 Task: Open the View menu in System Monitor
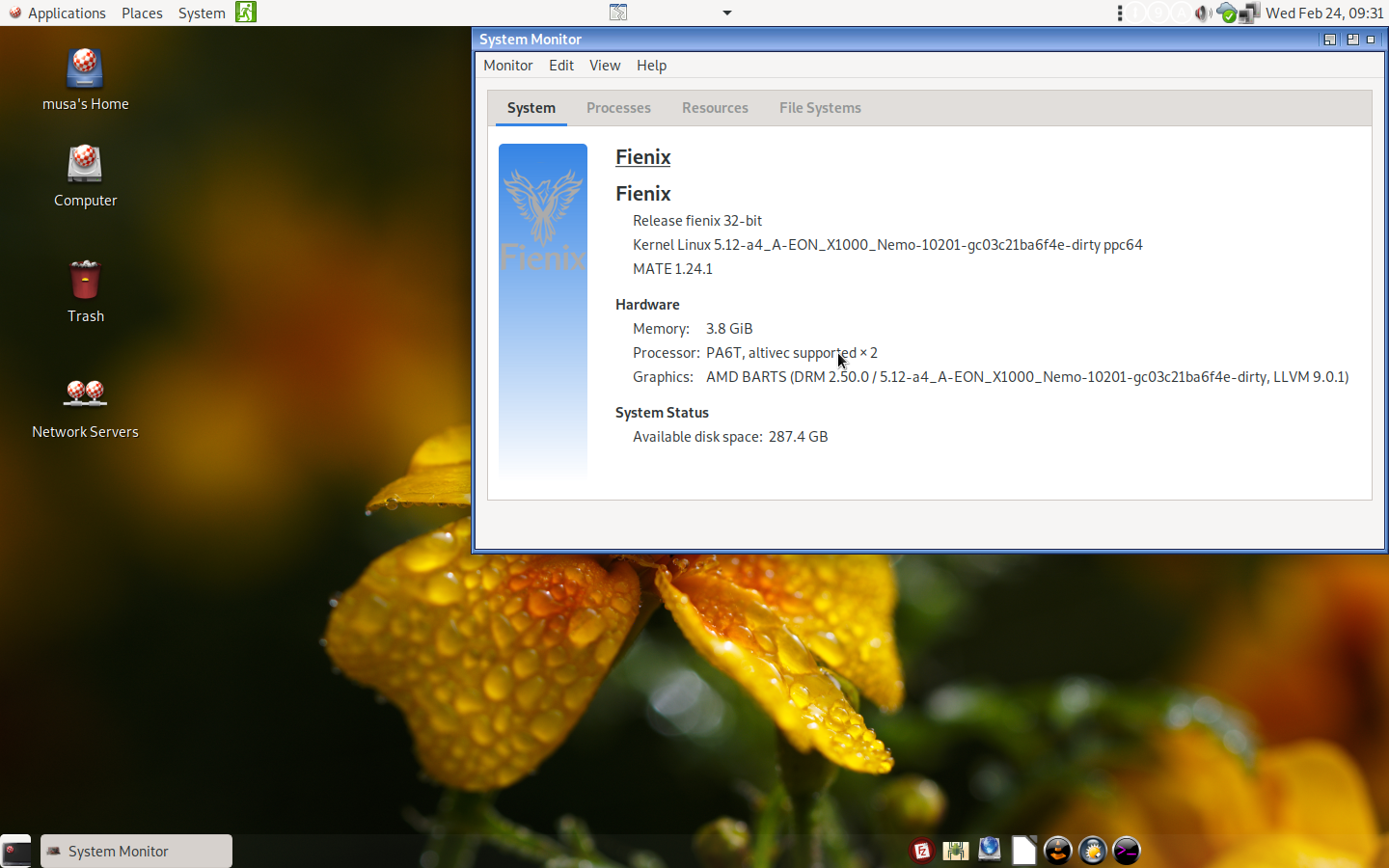pyautogui.click(x=605, y=66)
